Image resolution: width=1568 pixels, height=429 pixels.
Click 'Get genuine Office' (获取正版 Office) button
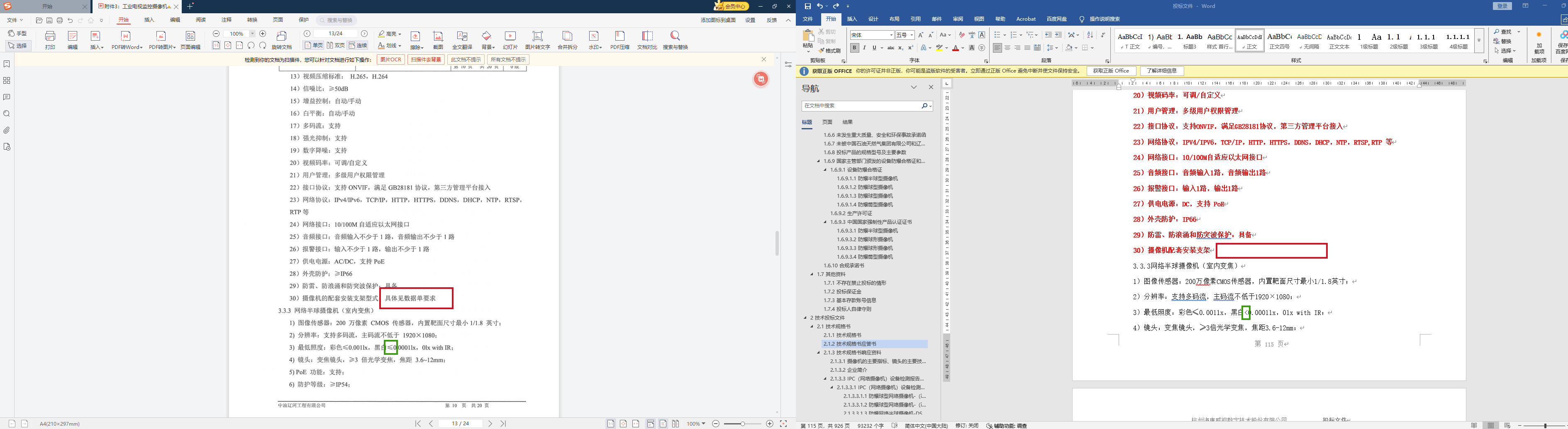coord(1111,71)
